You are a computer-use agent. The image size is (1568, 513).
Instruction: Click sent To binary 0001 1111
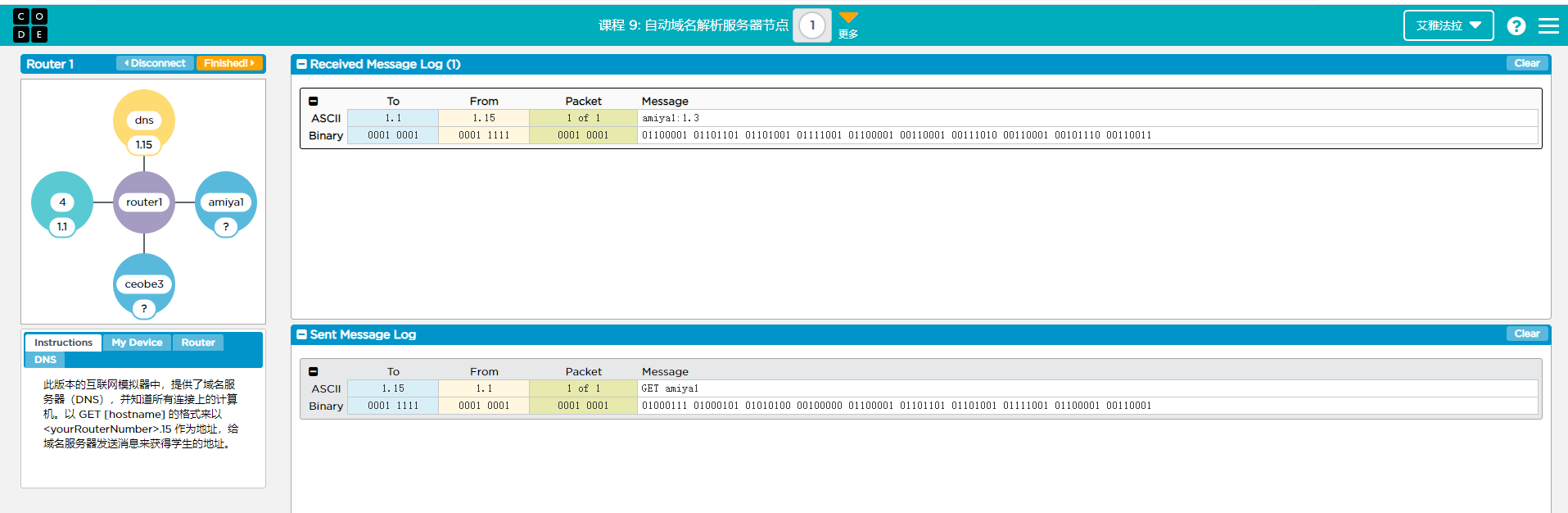[x=393, y=406]
